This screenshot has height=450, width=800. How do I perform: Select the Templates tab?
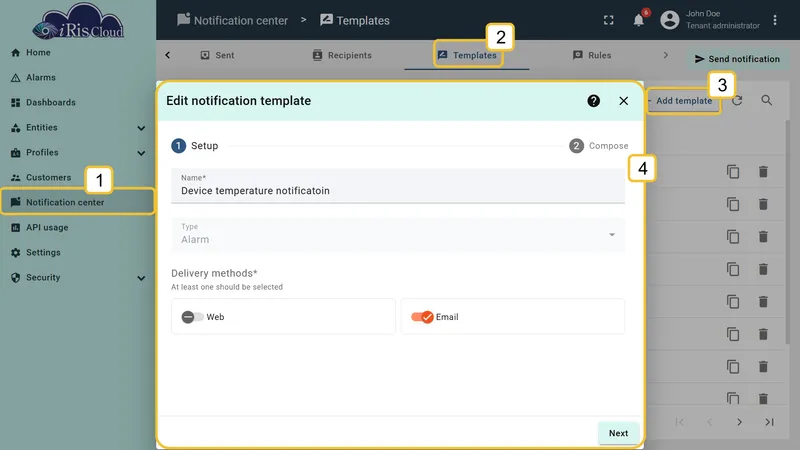[x=467, y=55]
